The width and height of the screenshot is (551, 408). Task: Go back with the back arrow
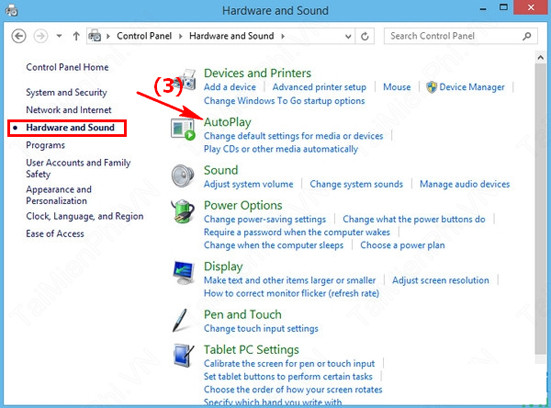point(19,36)
